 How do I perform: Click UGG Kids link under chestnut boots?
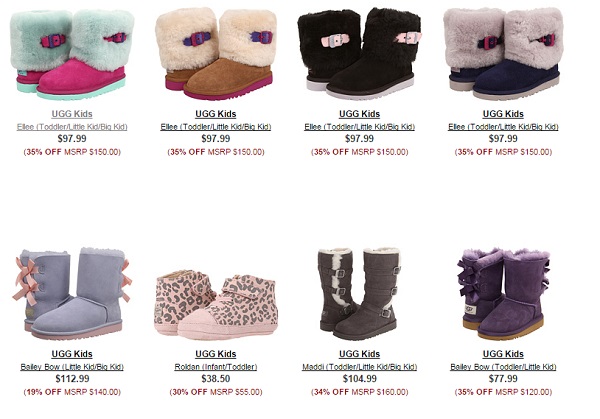pyautogui.click(x=216, y=114)
